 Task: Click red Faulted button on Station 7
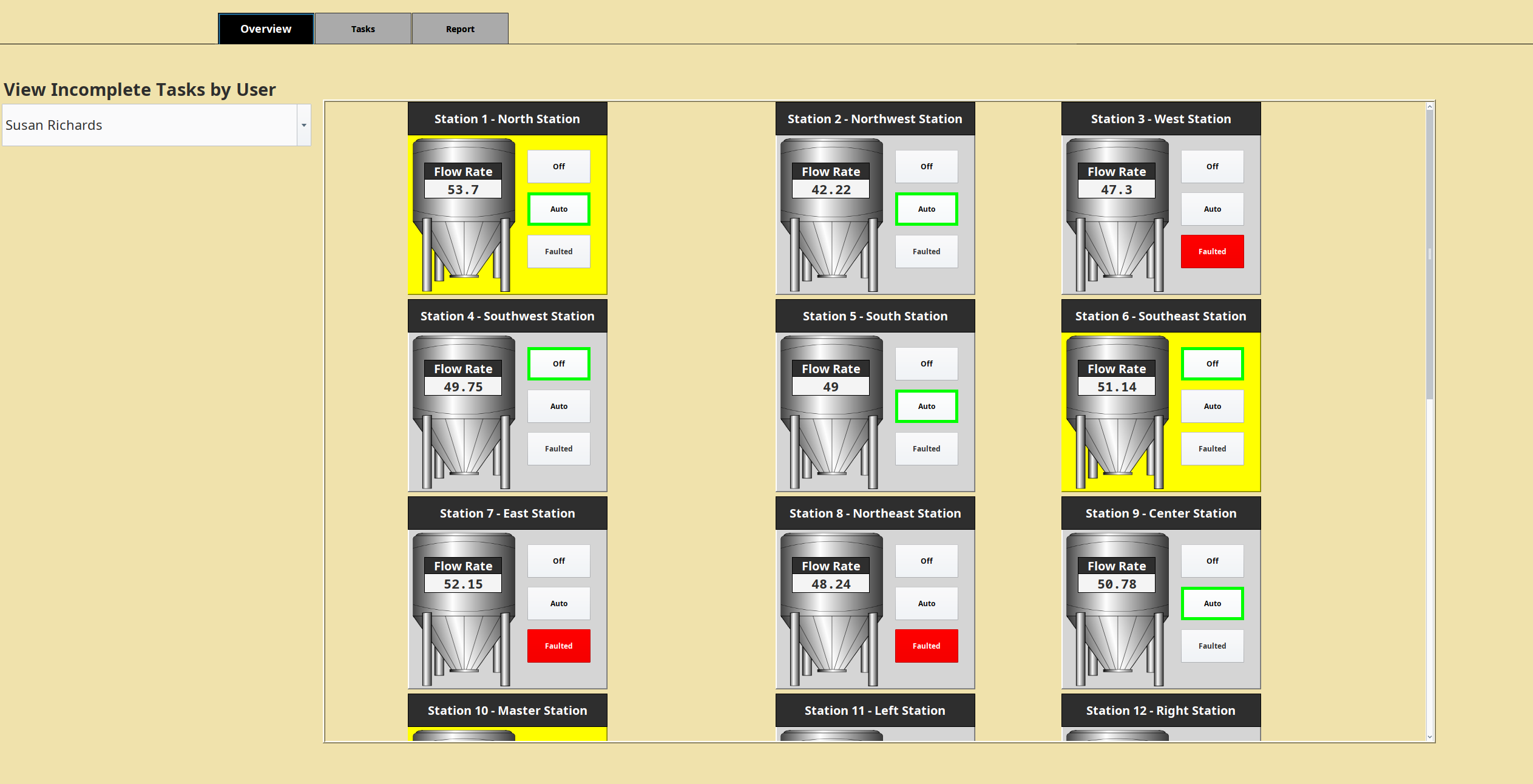click(559, 646)
